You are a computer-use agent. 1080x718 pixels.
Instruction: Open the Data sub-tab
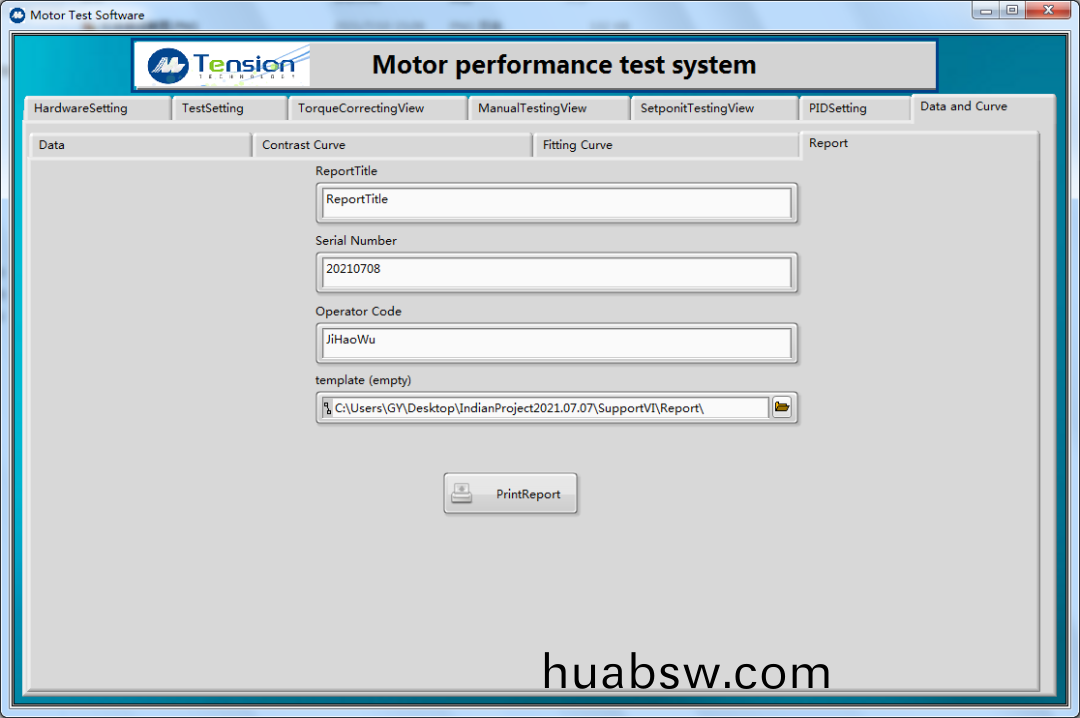pos(52,145)
